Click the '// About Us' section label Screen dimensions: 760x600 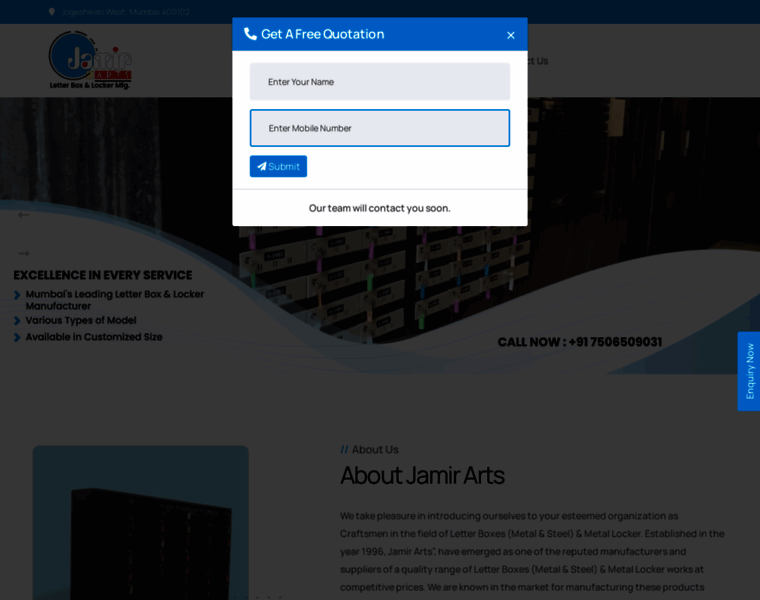point(369,450)
